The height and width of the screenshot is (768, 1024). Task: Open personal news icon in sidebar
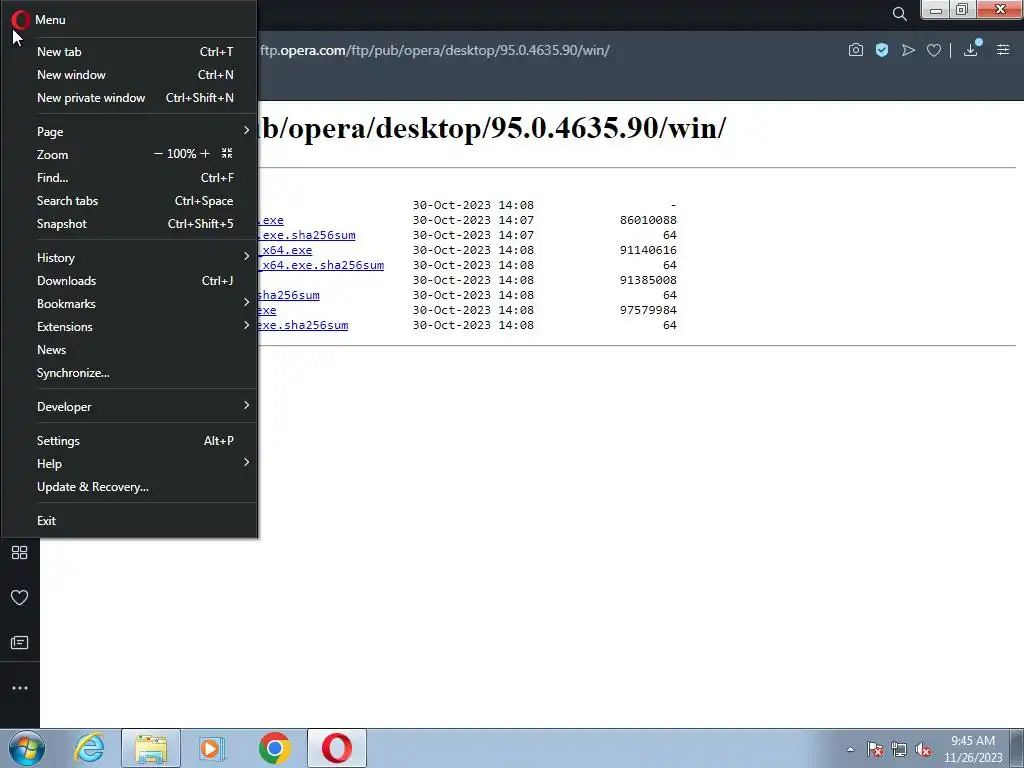(20, 643)
